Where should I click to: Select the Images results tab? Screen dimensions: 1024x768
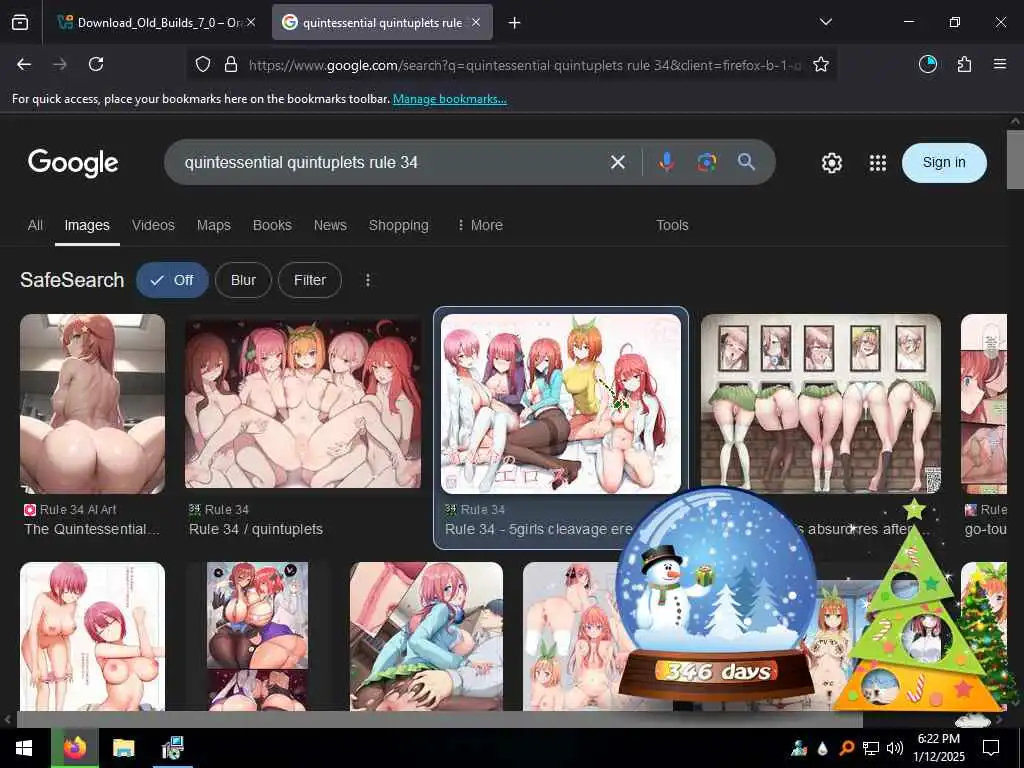click(87, 225)
